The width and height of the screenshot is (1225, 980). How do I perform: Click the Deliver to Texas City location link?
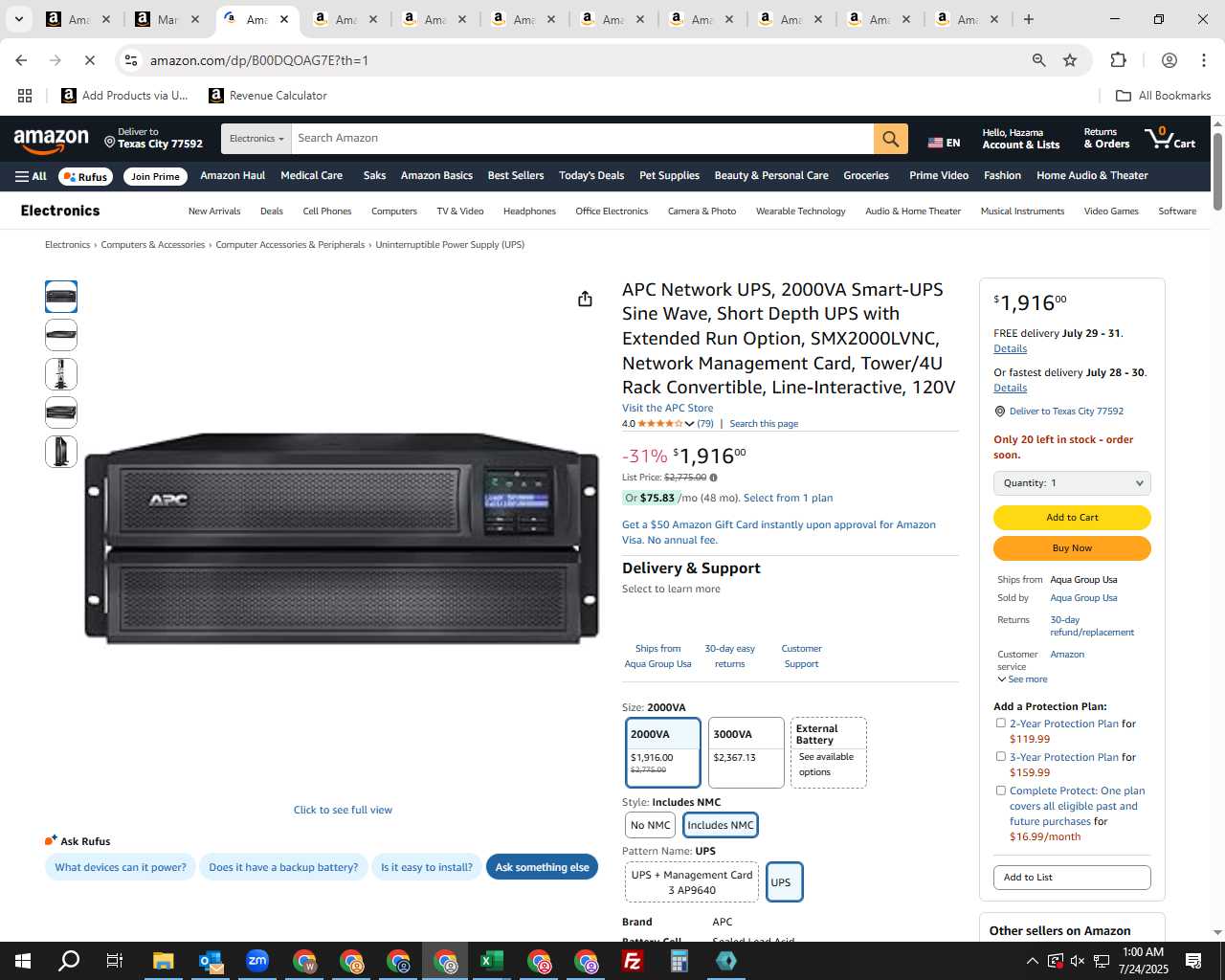1066,412
